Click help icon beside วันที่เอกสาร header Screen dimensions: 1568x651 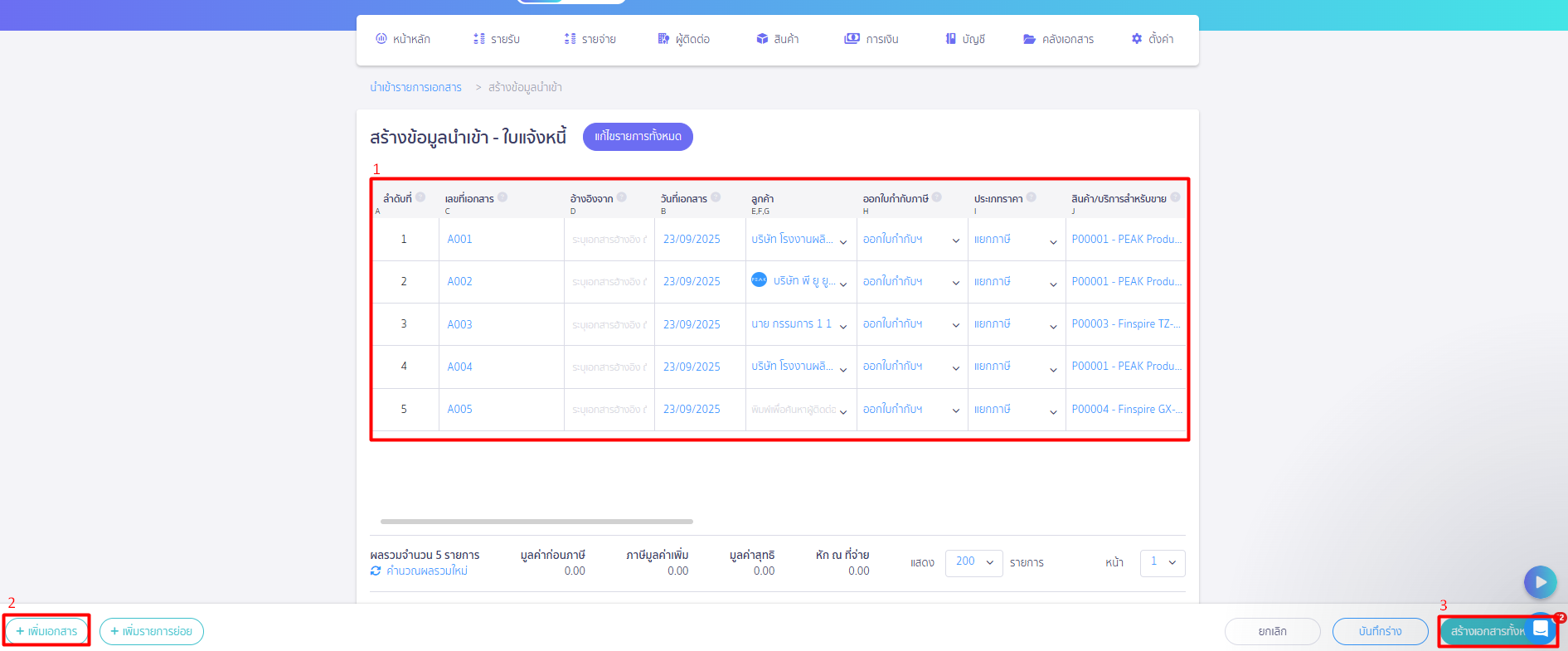pyautogui.click(x=716, y=197)
